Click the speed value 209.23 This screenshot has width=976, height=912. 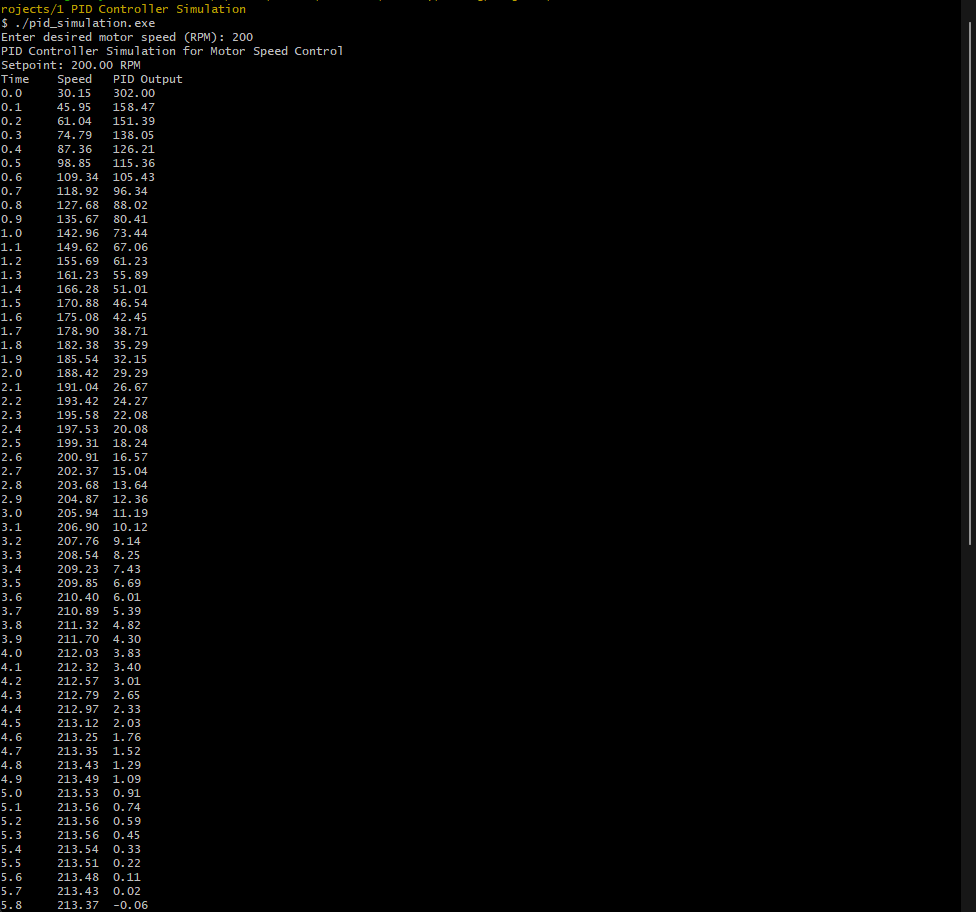[x=78, y=570]
